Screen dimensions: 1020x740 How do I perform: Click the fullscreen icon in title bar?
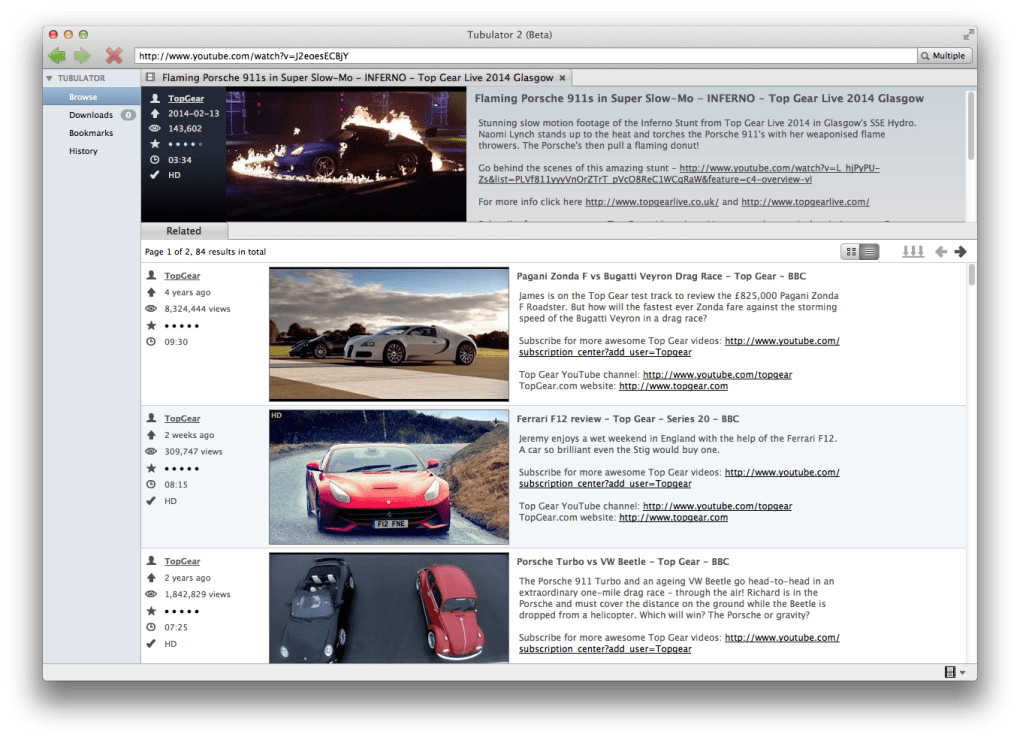click(967, 35)
